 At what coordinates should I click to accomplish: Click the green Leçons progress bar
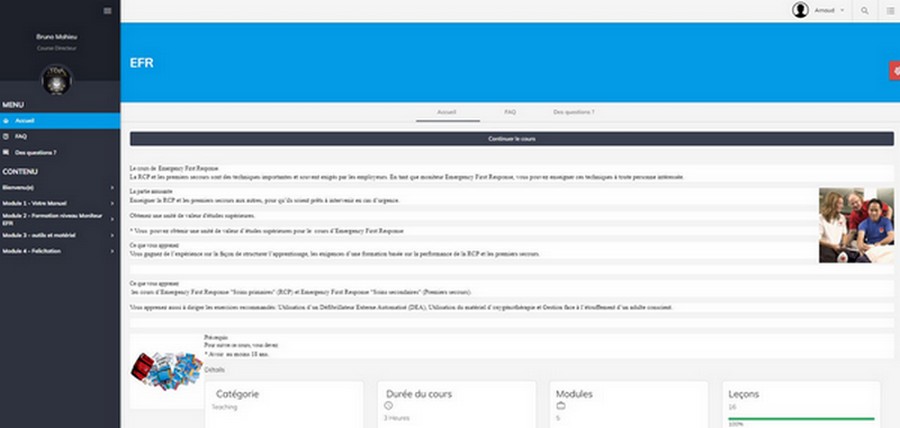[800, 418]
